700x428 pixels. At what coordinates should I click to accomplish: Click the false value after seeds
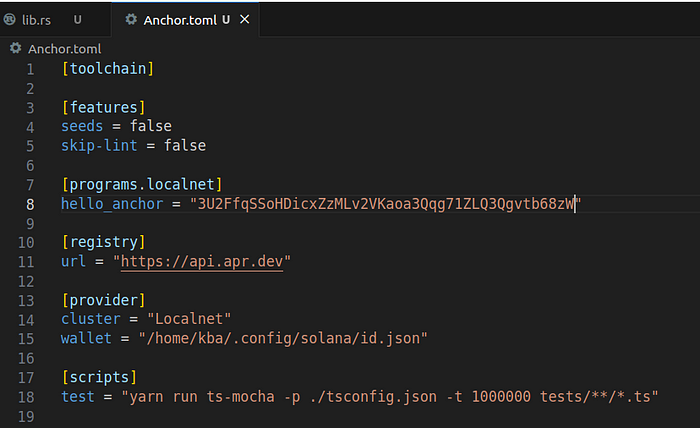[x=151, y=126]
